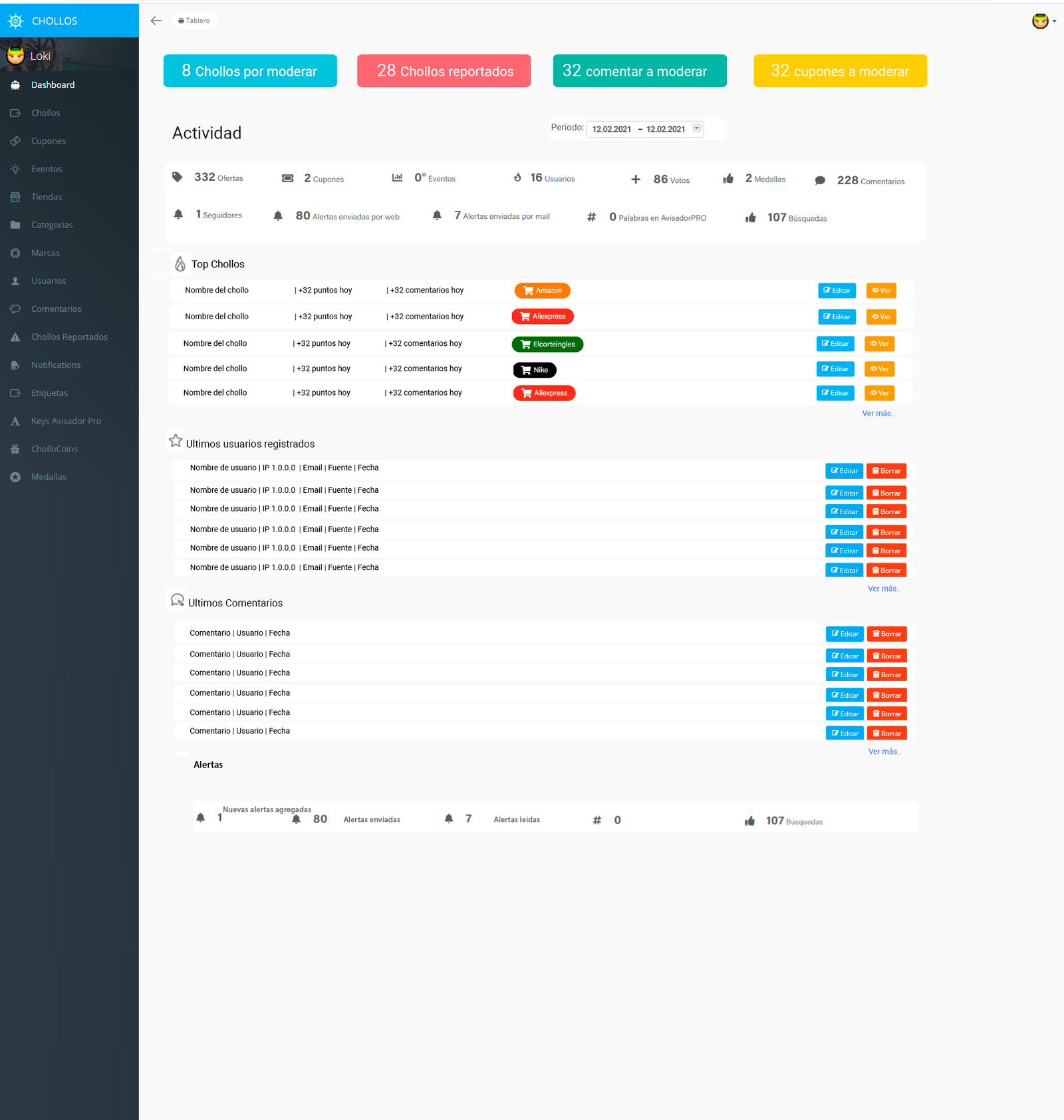1064x1120 pixels.
Task: Open the 8 Chollos por moderar card
Action: pos(250,71)
